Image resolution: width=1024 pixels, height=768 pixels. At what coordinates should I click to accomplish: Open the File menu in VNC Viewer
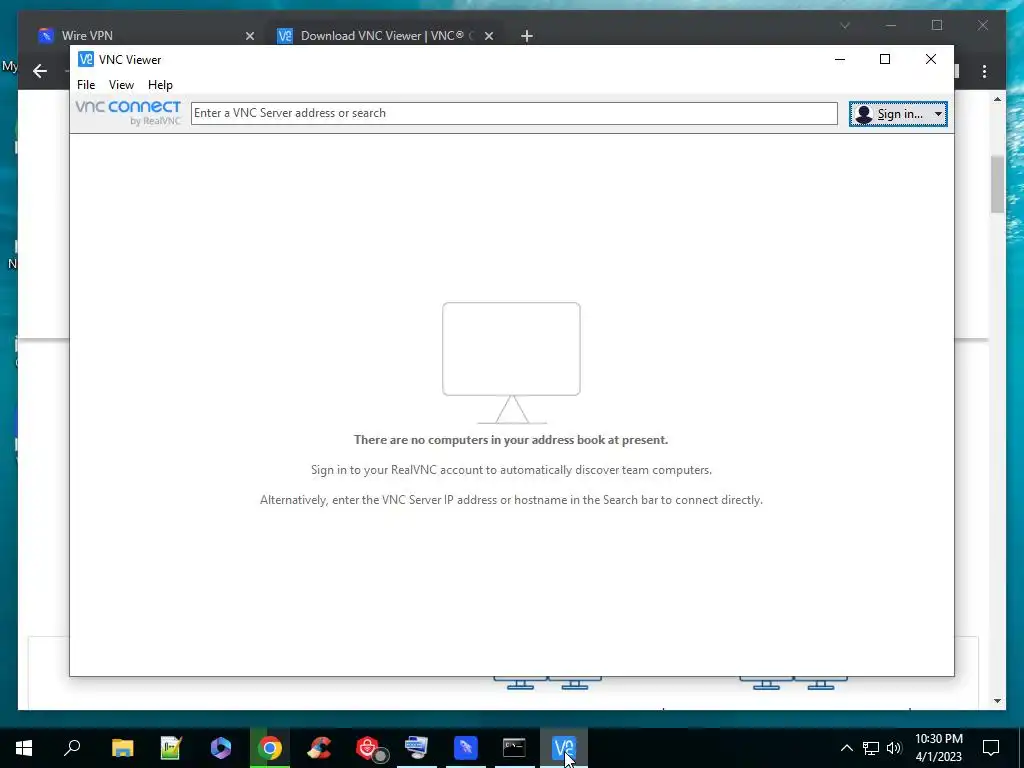click(86, 85)
